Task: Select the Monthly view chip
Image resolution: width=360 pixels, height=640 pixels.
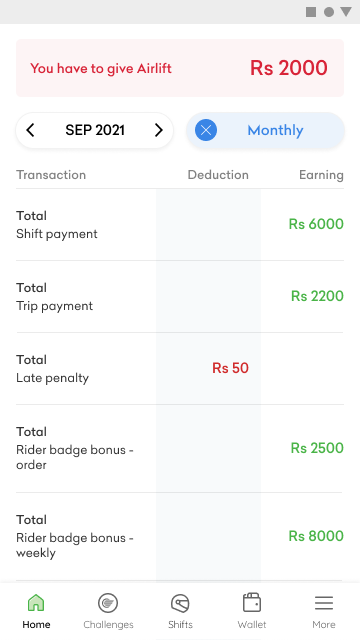Action: pos(265,130)
